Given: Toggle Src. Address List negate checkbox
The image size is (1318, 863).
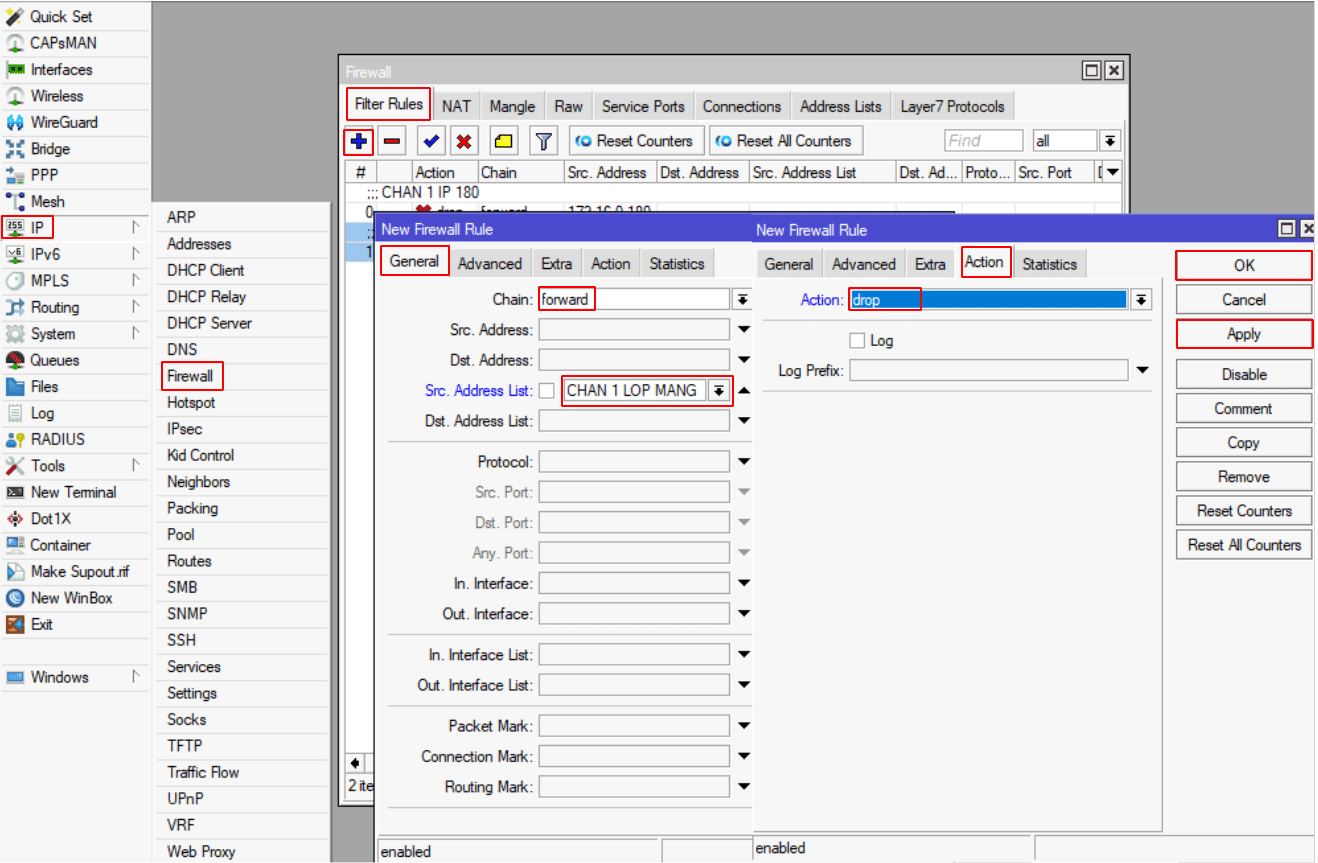Looking at the screenshot, I should 547,391.
